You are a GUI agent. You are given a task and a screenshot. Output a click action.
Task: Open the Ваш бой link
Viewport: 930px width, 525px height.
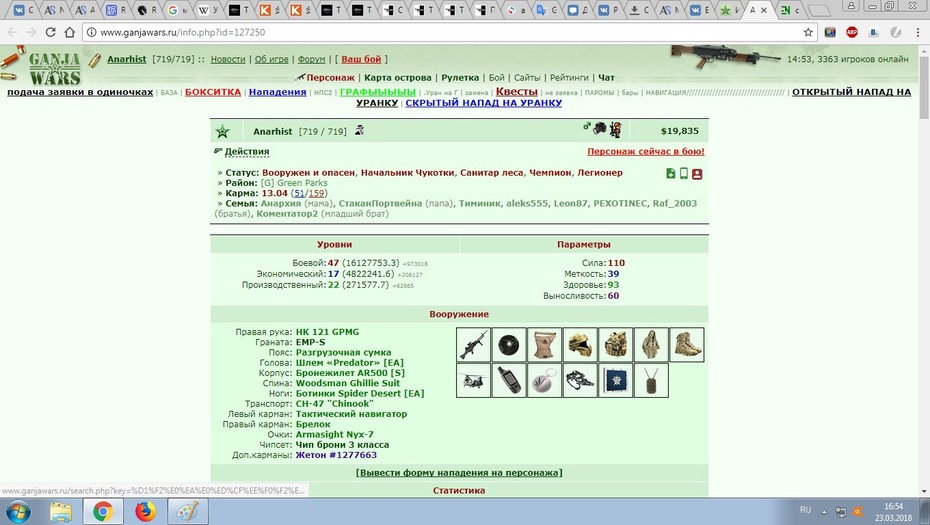361,59
